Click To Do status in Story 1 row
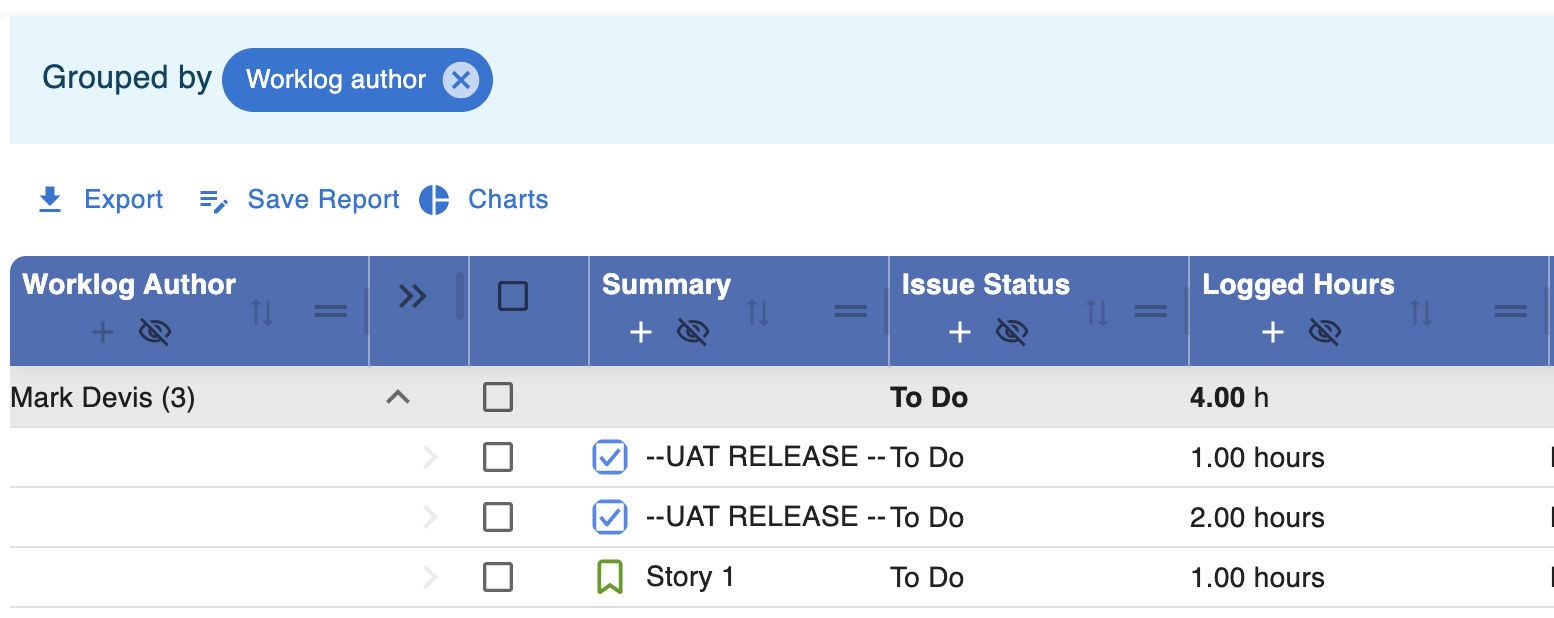 pos(927,578)
